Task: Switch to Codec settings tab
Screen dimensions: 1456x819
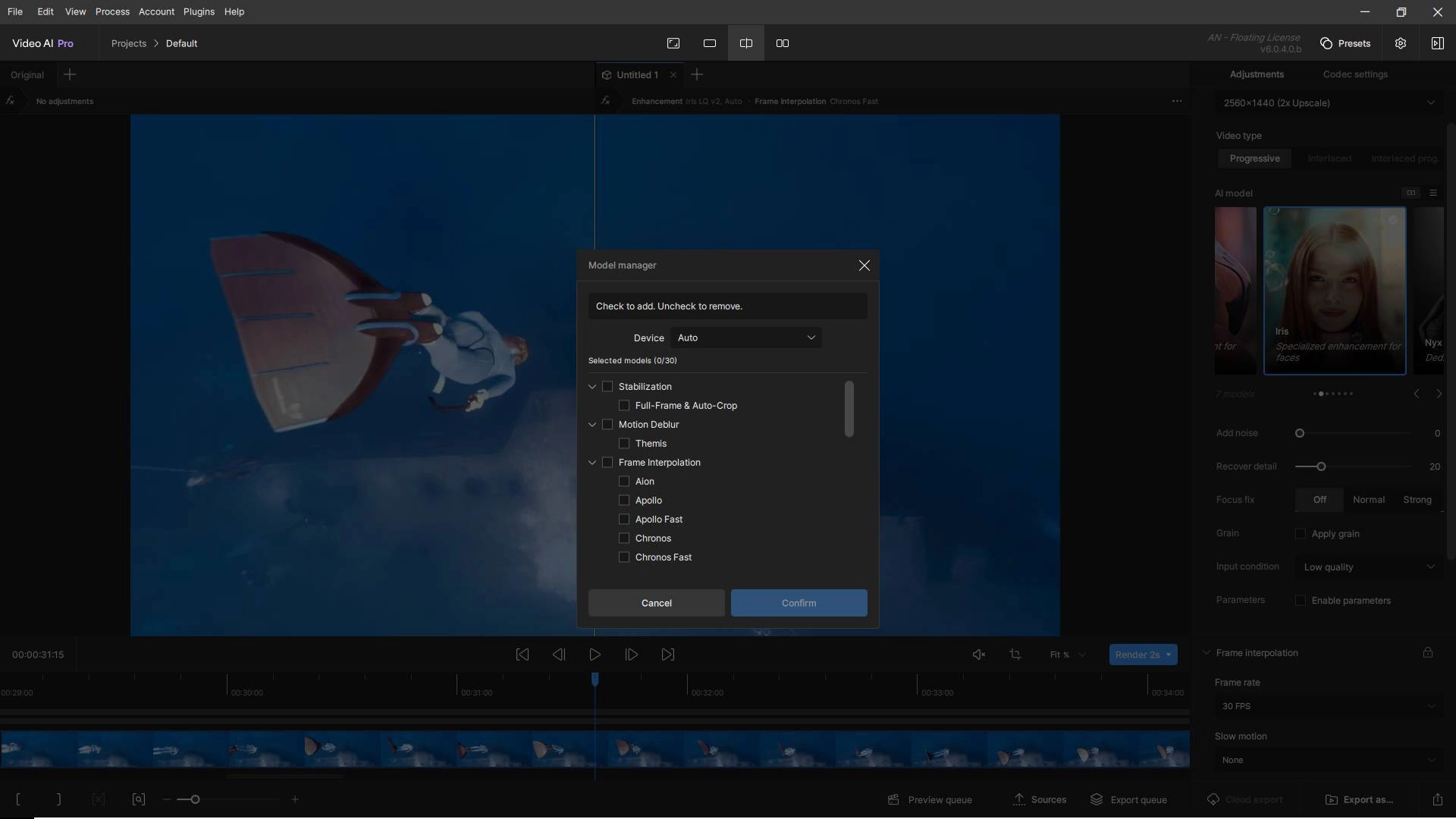Action: [x=1355, y=74]
